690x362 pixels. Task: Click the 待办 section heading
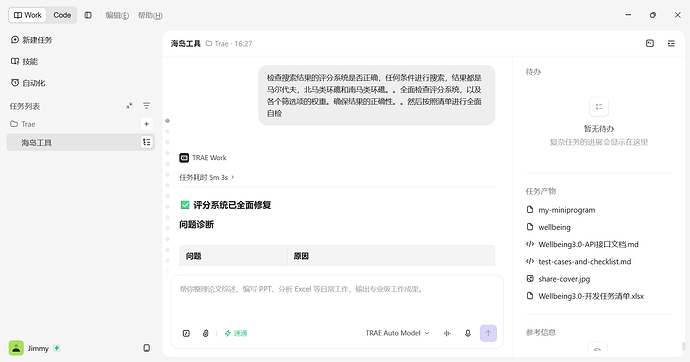click(x=533, y=72)
